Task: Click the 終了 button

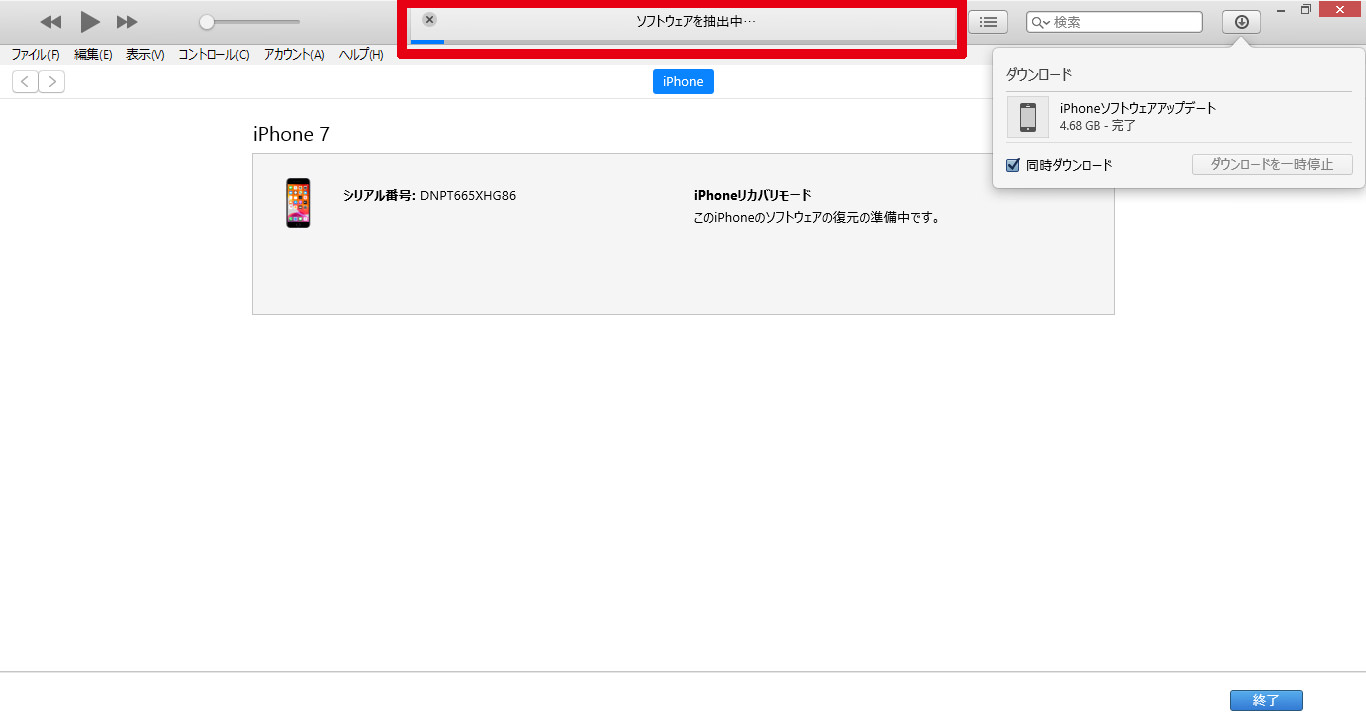Action: (1266, 700)
